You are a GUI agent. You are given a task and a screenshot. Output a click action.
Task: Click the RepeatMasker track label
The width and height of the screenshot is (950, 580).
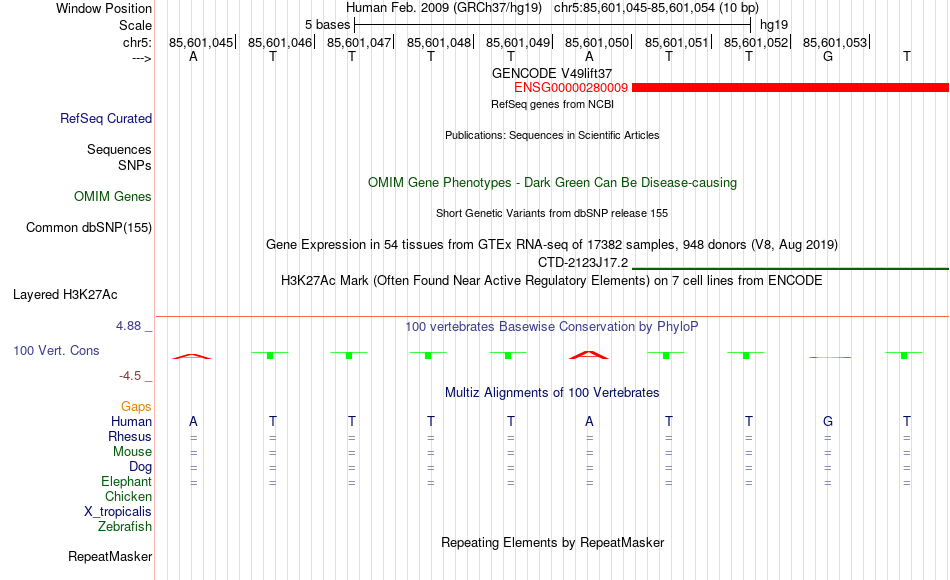(110, 556)
